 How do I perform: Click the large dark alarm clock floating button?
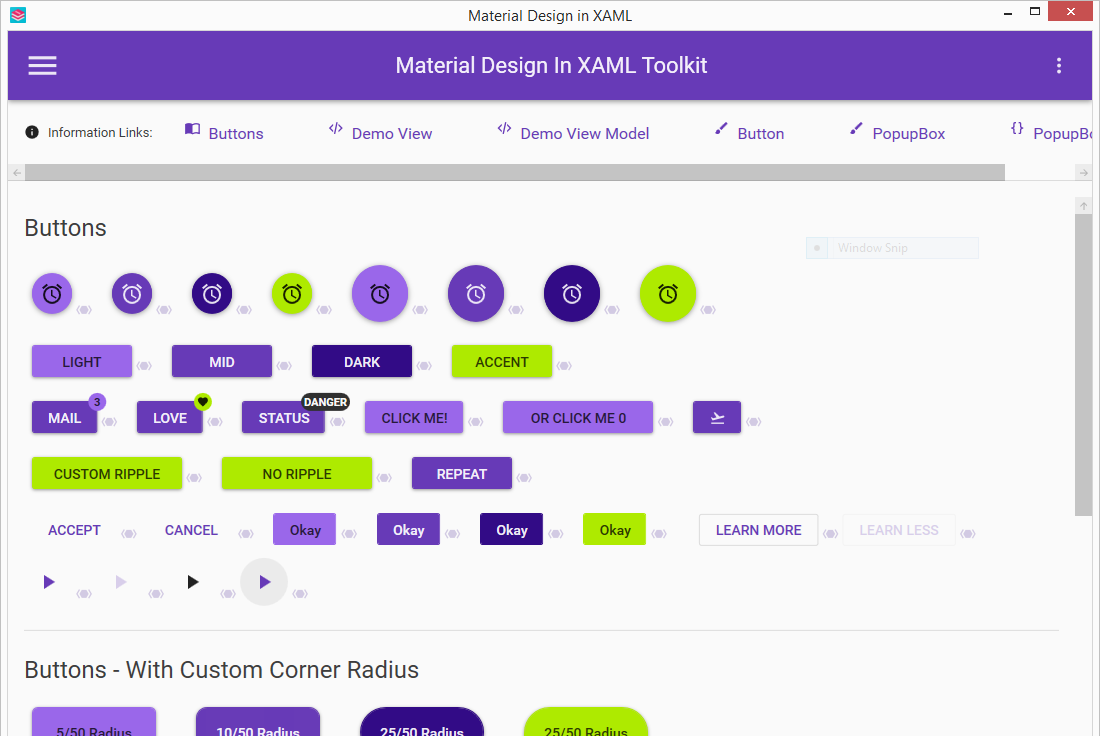[x=571, y=293]
